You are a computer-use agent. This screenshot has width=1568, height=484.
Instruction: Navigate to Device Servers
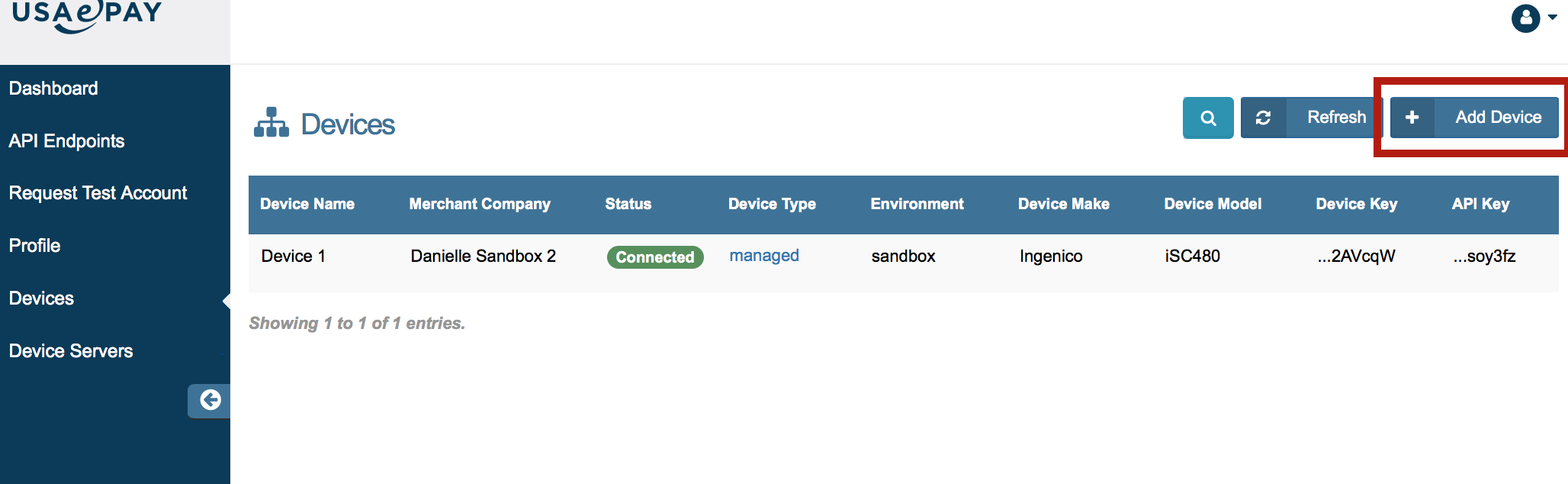(x=71, y=351)
